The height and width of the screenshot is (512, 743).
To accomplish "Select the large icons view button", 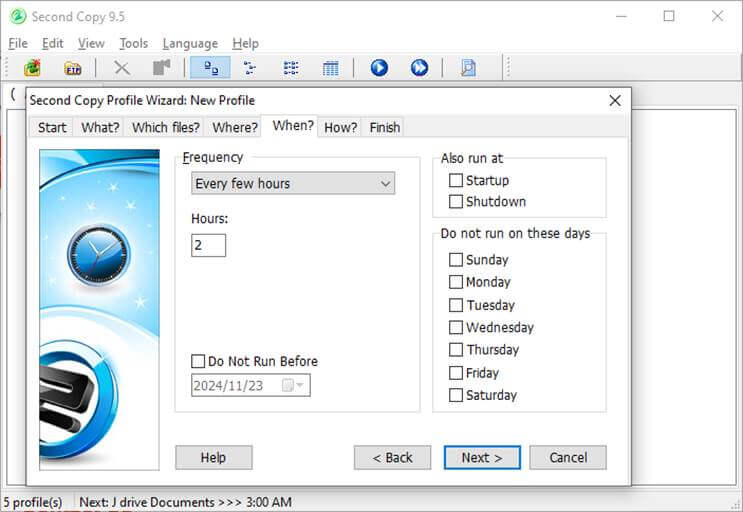I will (210, 68).
